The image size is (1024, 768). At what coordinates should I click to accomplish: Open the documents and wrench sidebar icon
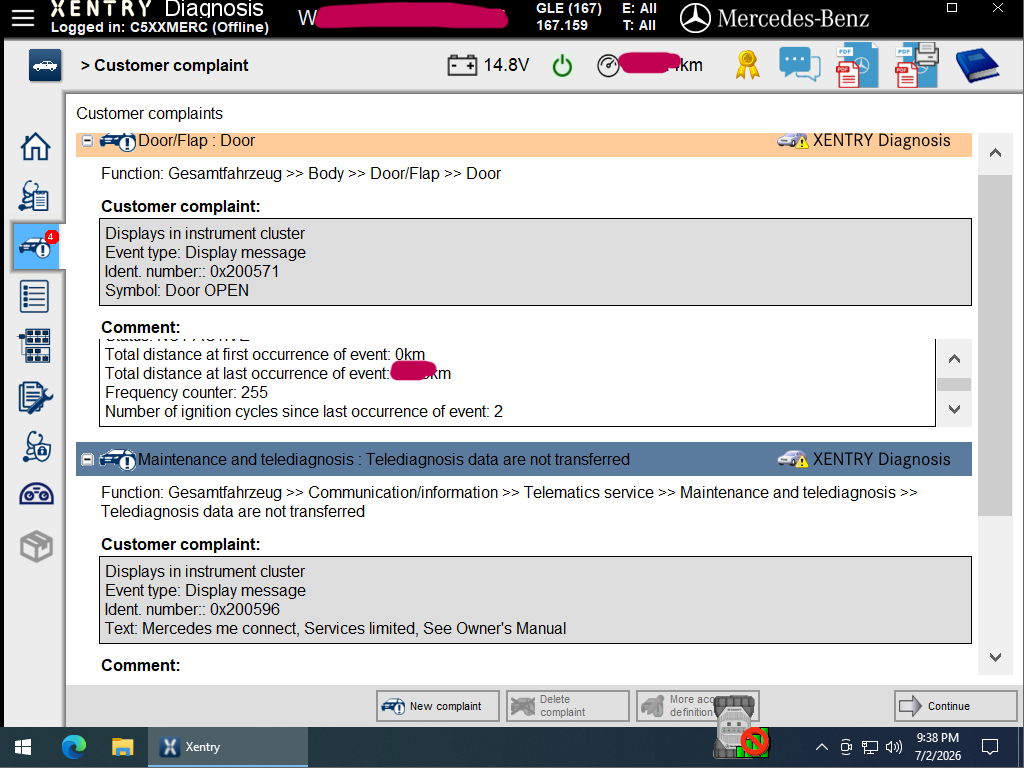(x=35, y=397)
